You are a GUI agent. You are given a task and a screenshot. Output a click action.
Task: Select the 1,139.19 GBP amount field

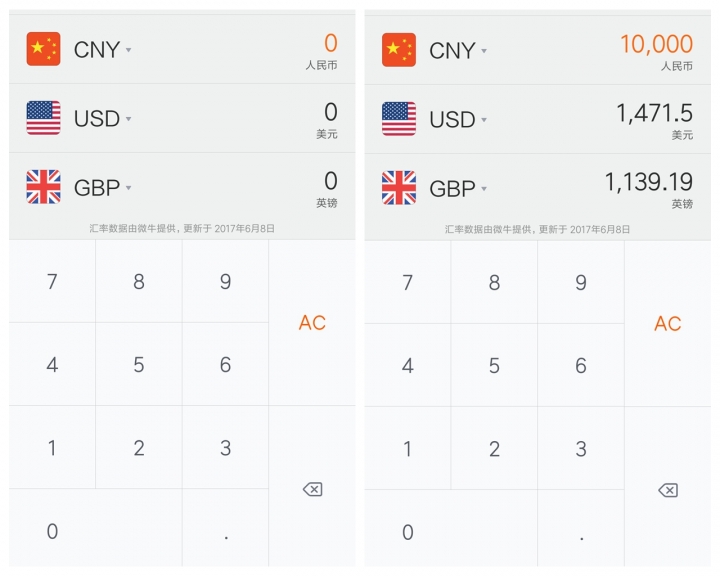pyautogui.click(x=648, y=183)
